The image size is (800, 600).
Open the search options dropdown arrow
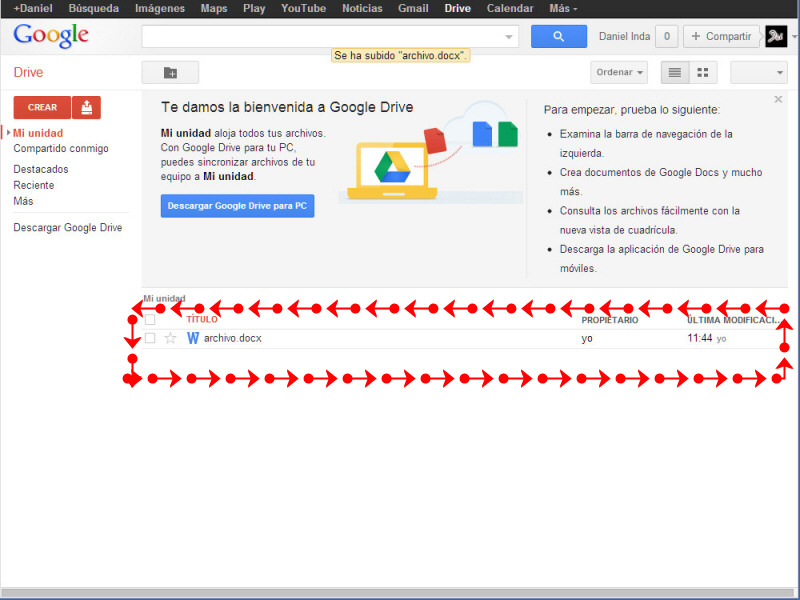(x=509, y=37)
